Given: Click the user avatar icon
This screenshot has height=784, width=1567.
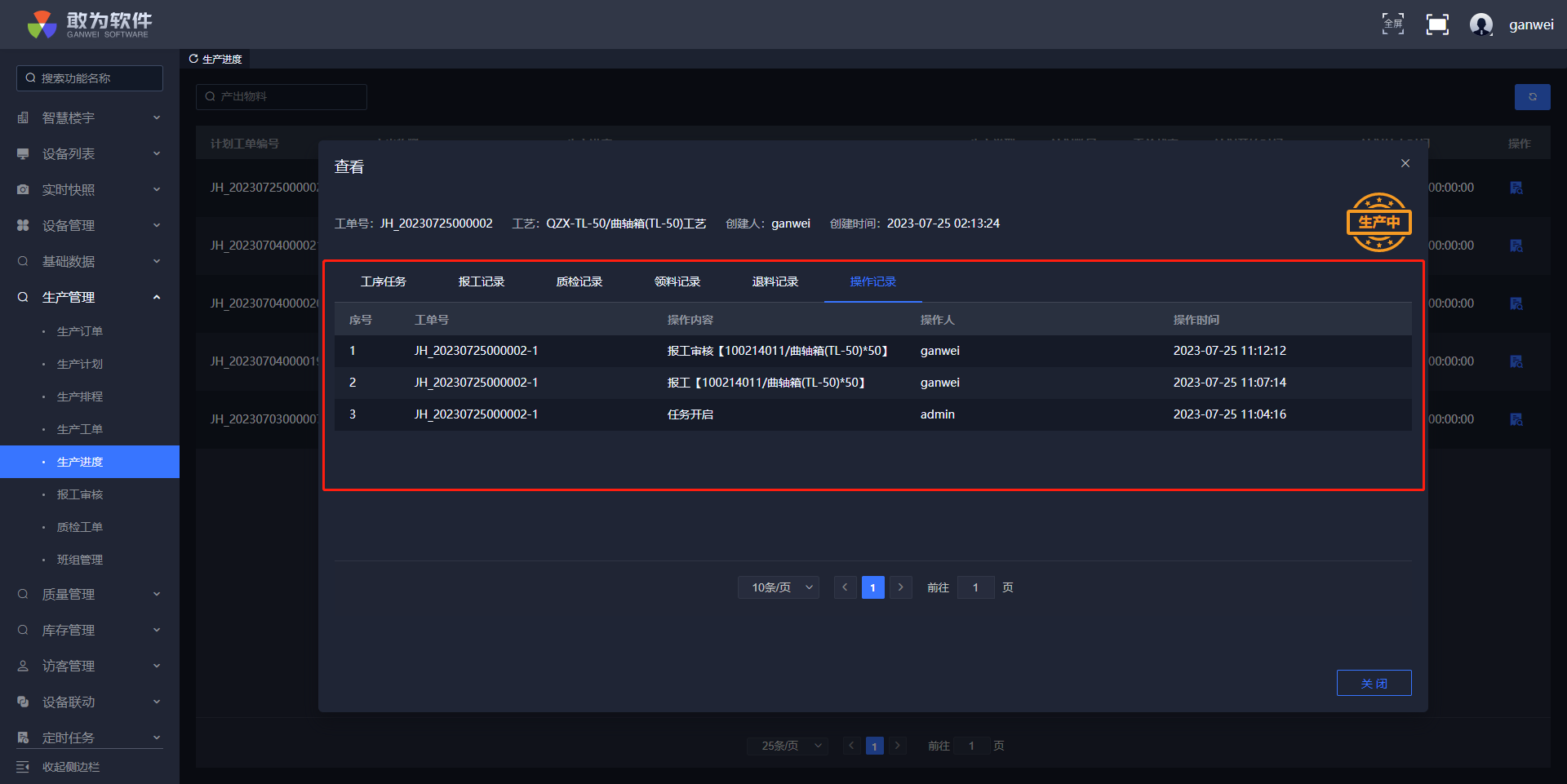Looking at the screenshot, I should 1480,24.
